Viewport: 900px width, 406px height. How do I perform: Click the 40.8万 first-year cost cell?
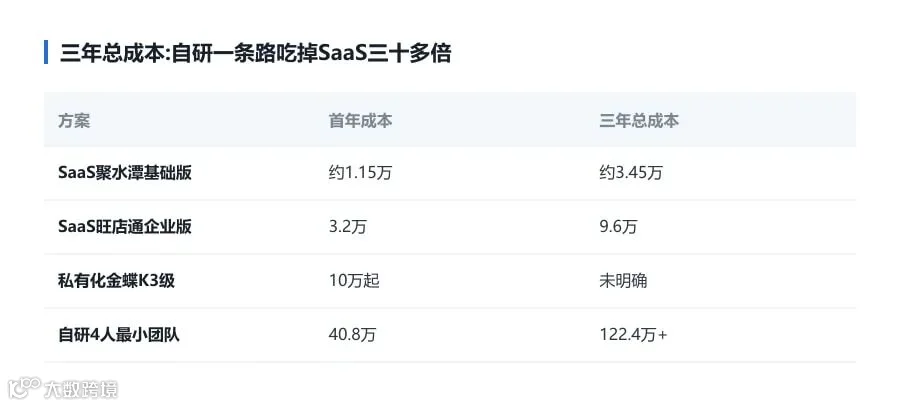click(352, 335)
